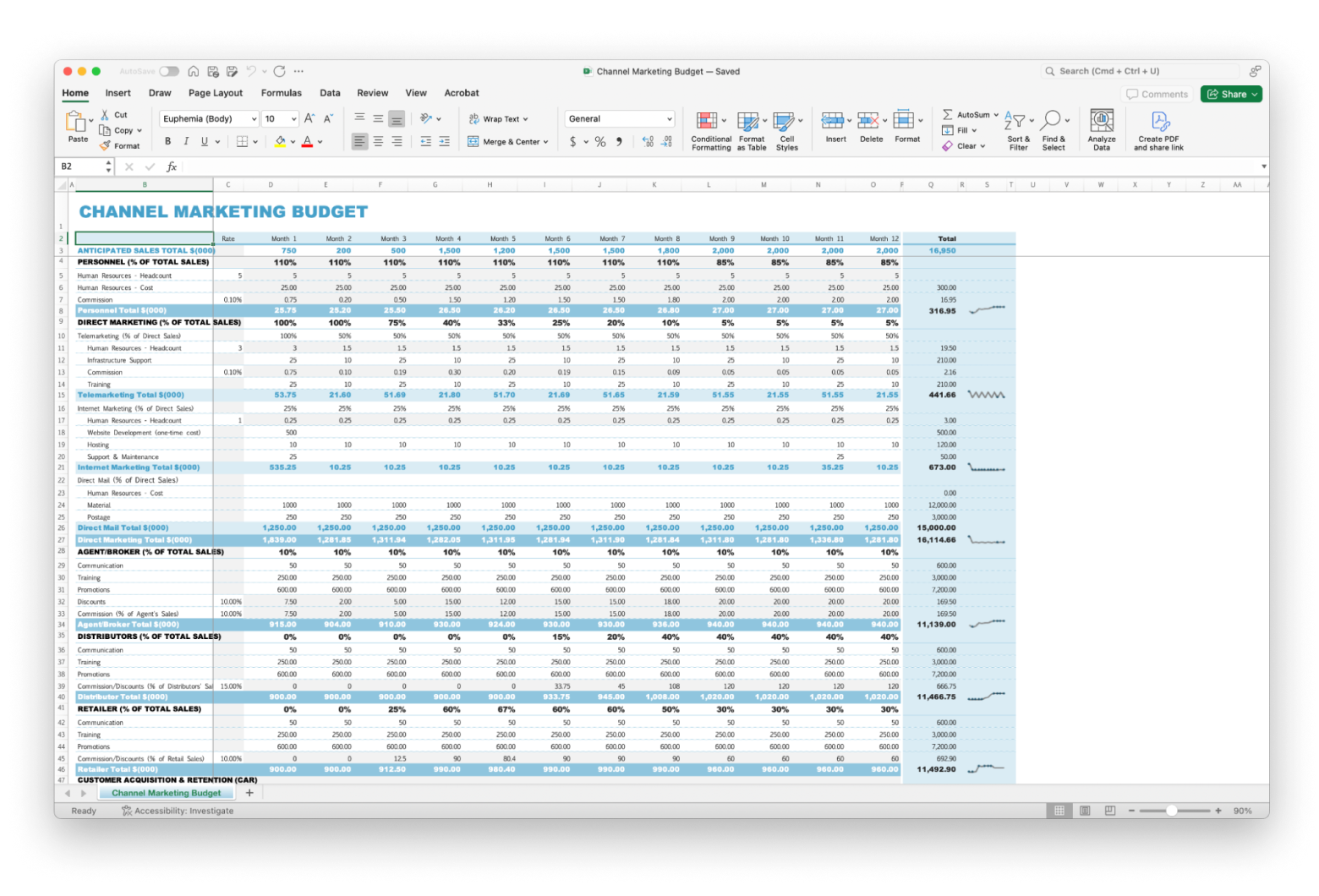Click the Delete cells icon

[867, 121]
